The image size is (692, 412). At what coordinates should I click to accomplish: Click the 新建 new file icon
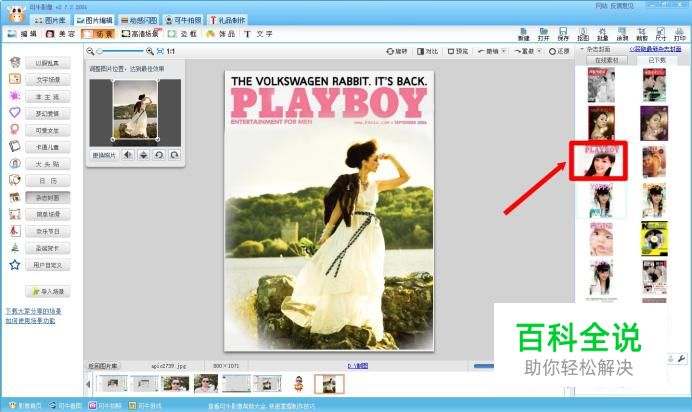click(x=524, y=34)
